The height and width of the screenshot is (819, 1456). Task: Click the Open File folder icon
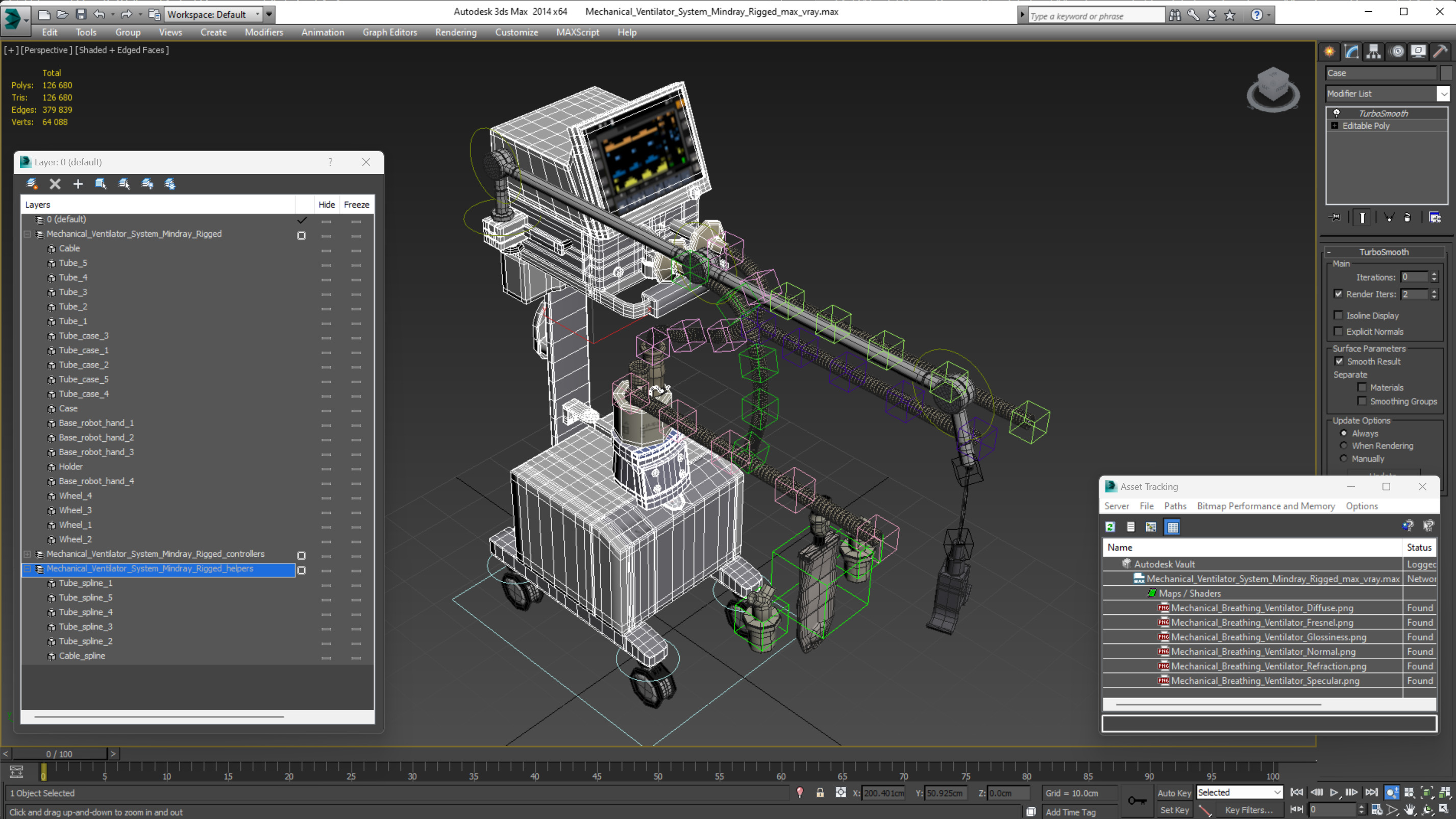pos(63,14)
